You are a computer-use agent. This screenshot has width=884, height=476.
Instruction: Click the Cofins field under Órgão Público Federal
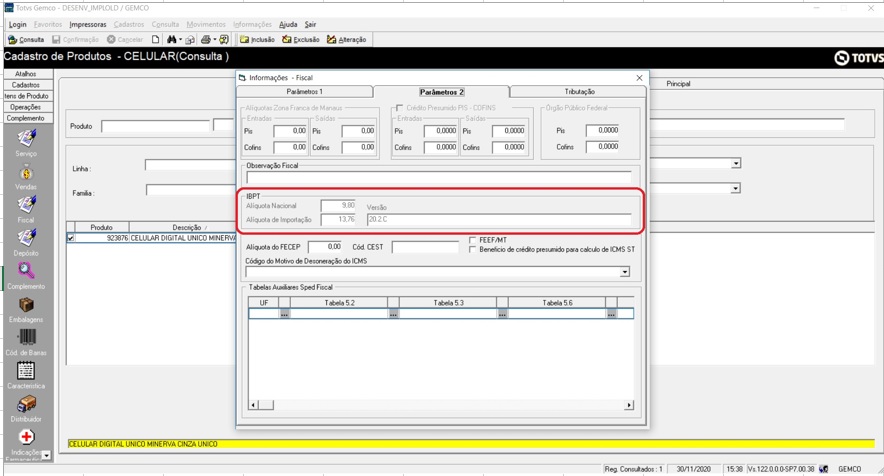pyautogui.click(x=603, y=147)
